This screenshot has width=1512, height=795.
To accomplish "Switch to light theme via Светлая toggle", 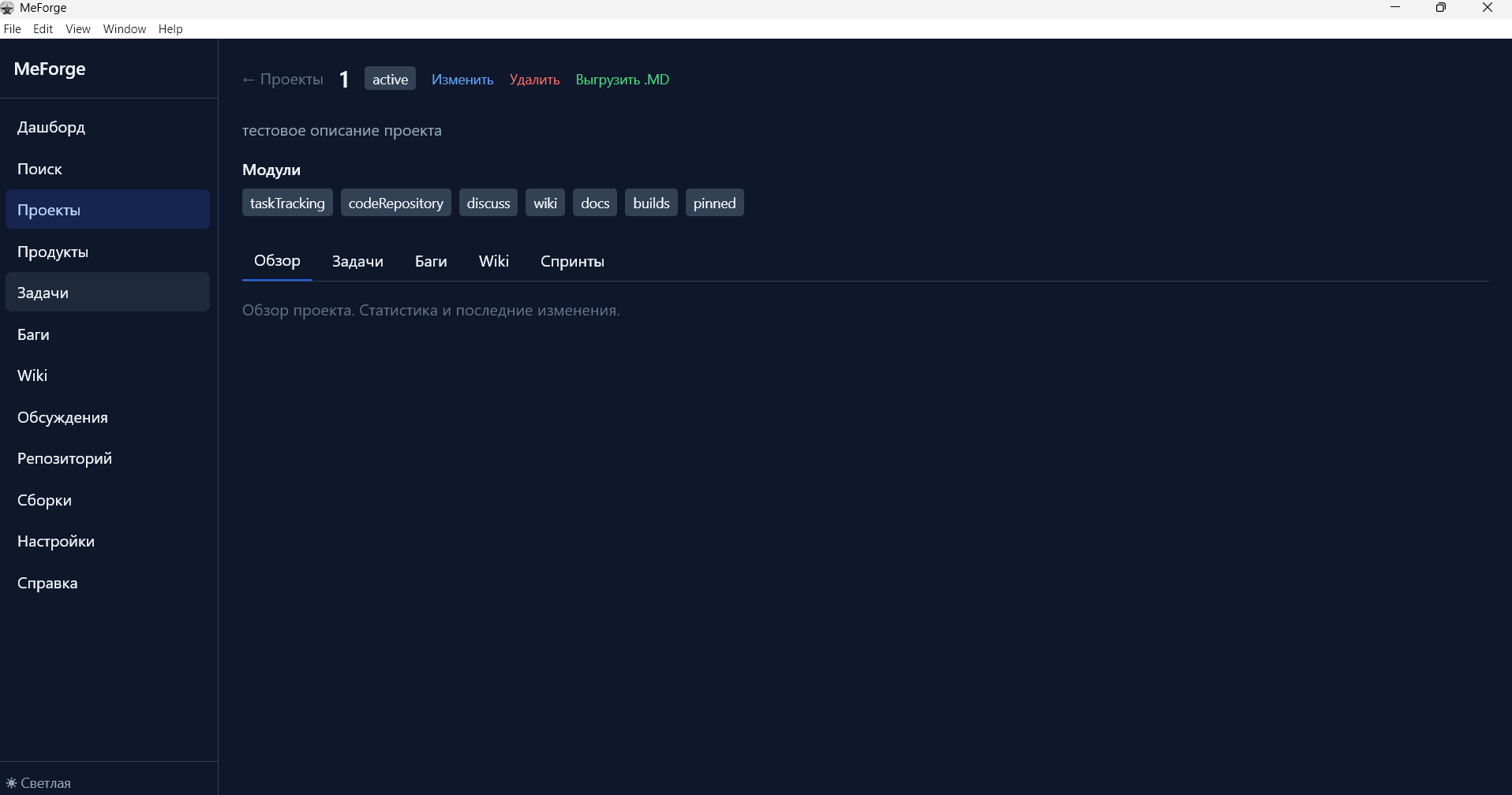I will click(x=39, y=783).
